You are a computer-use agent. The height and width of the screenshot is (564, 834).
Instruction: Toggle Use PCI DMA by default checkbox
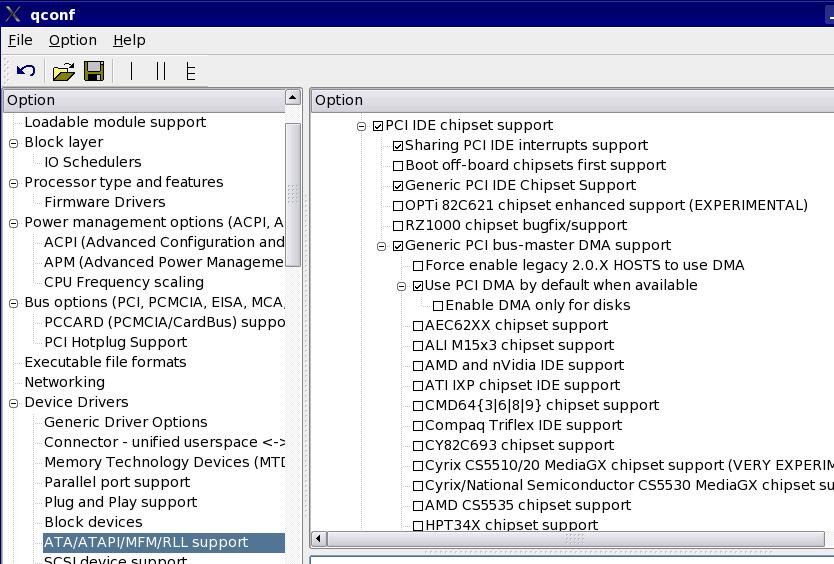(x=418, y=286)
